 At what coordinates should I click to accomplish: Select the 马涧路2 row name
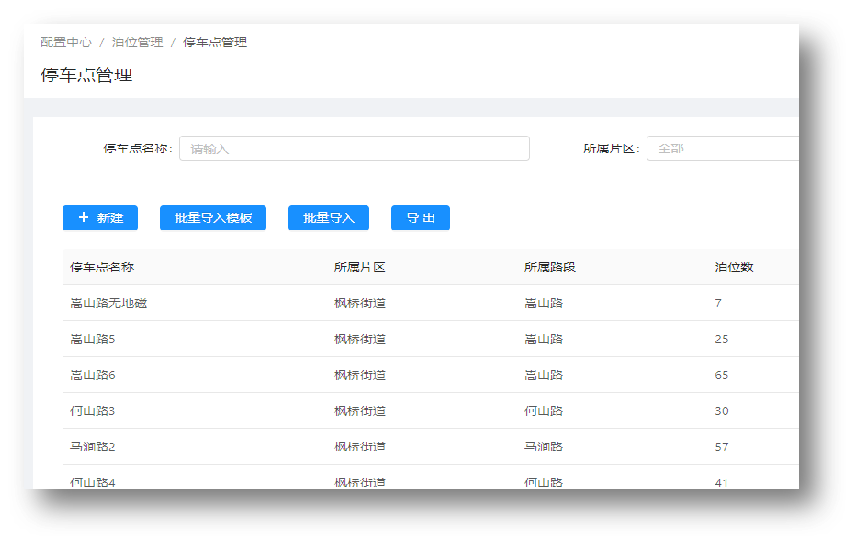93,447
